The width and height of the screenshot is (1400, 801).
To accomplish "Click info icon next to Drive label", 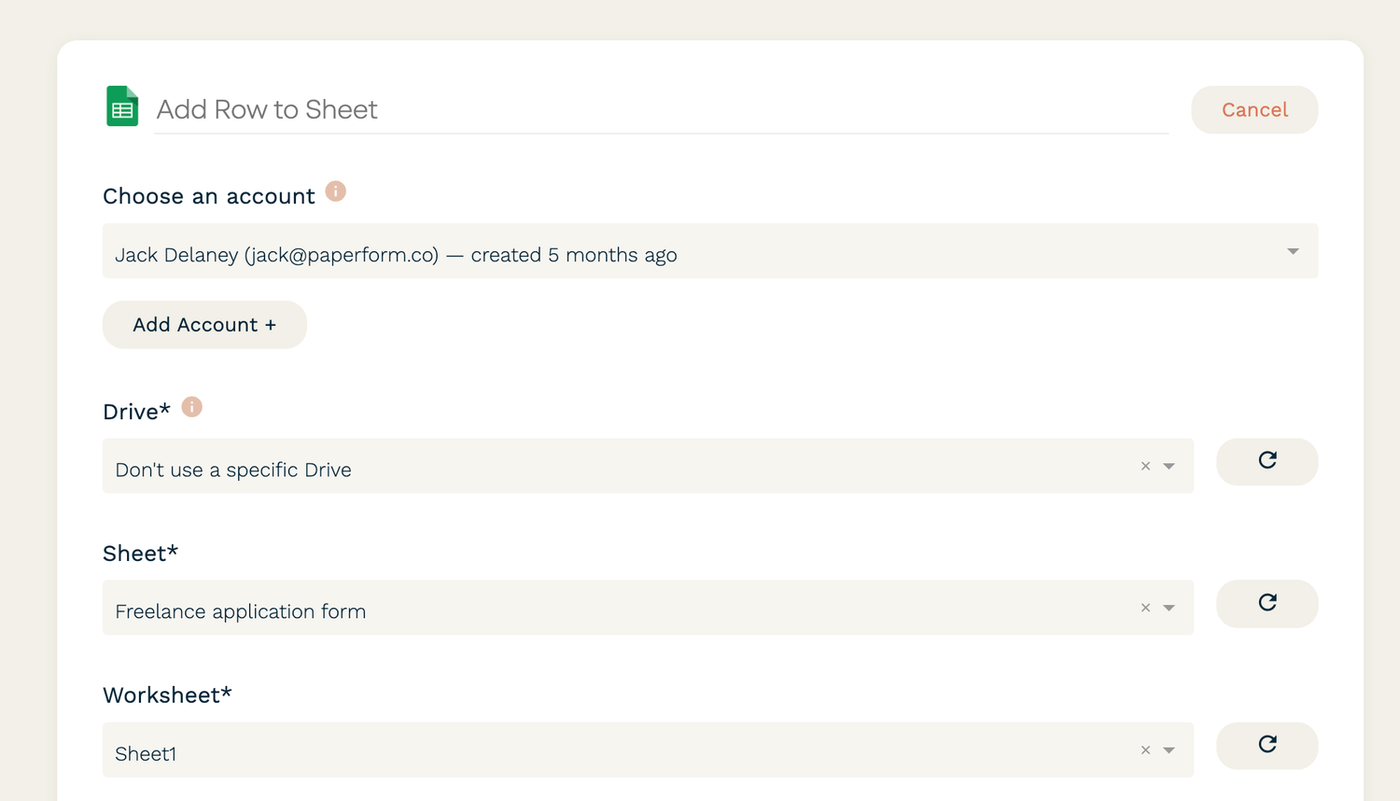I will pyautogui.click(x=192, y=407).
